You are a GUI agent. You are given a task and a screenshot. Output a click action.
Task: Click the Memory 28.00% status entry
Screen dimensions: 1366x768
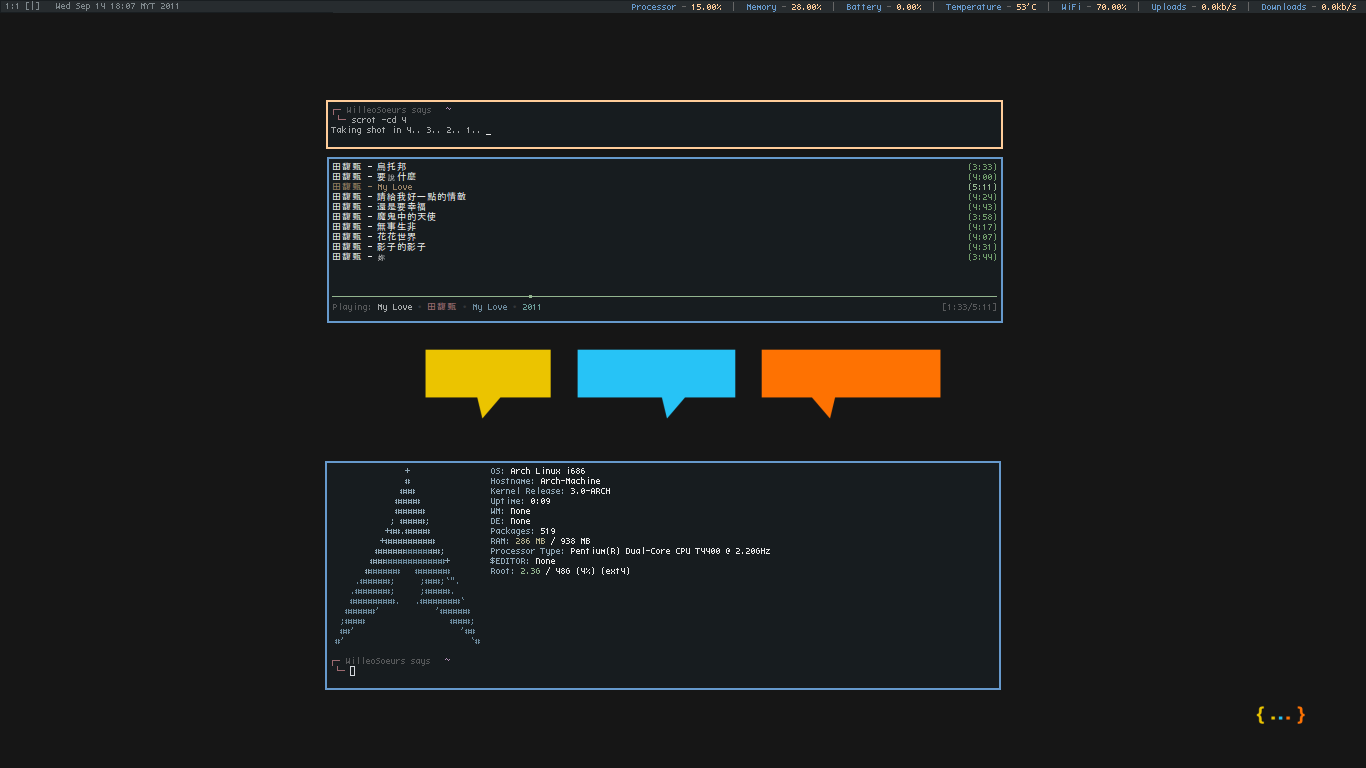coord(784,7)
